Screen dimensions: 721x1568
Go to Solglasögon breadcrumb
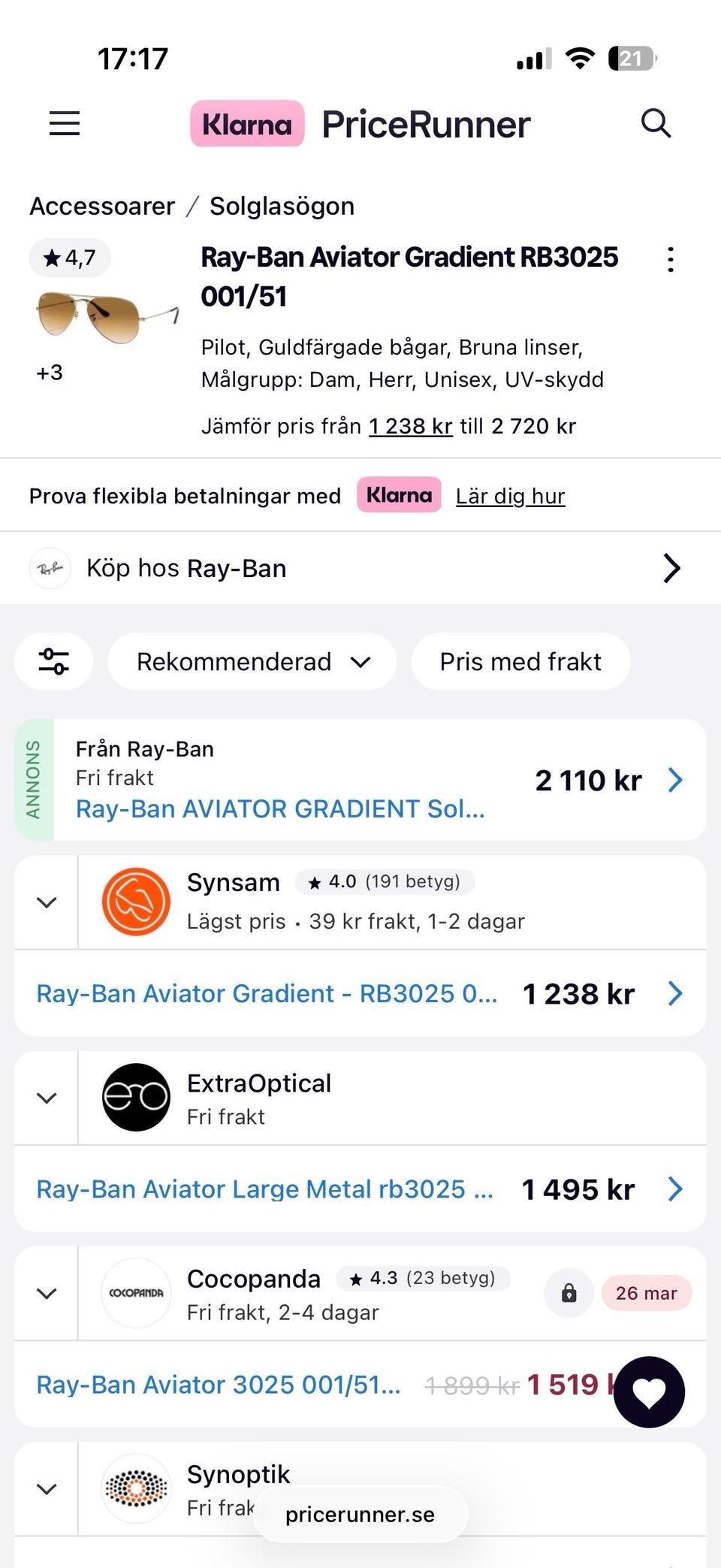click(x=282, y=206)
